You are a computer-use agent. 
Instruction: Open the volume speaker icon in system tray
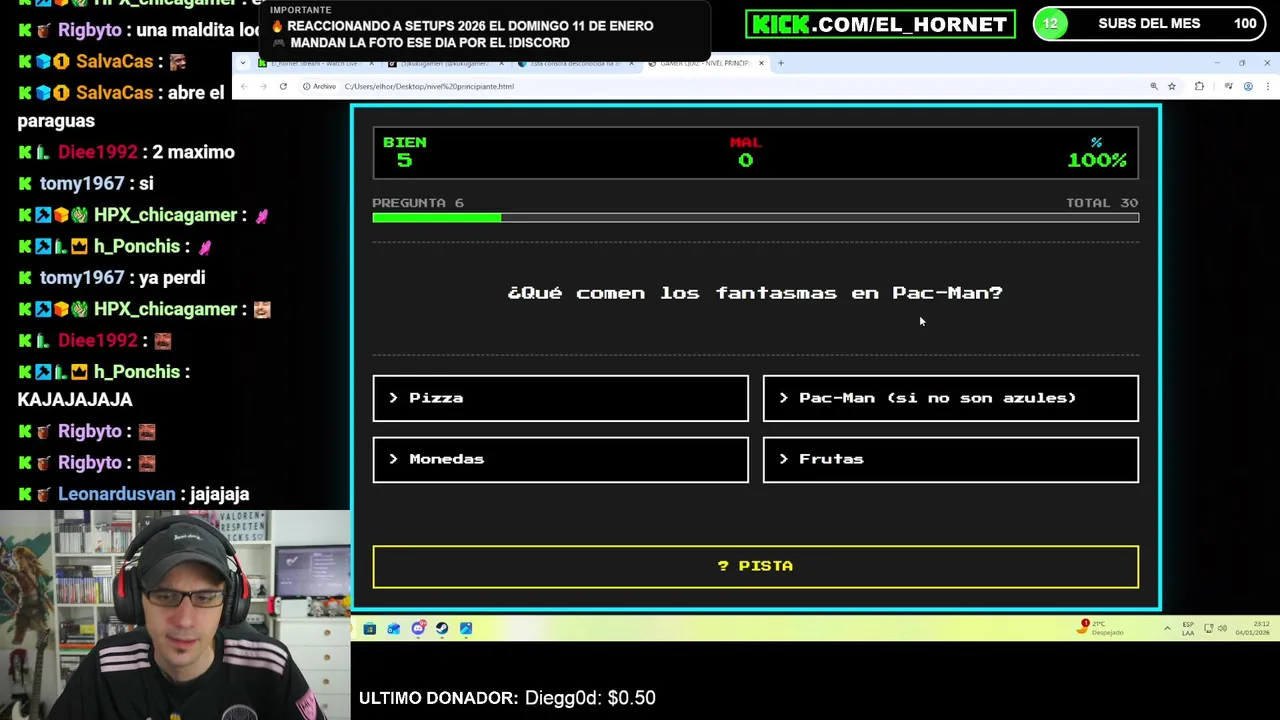click(1221, 628)
